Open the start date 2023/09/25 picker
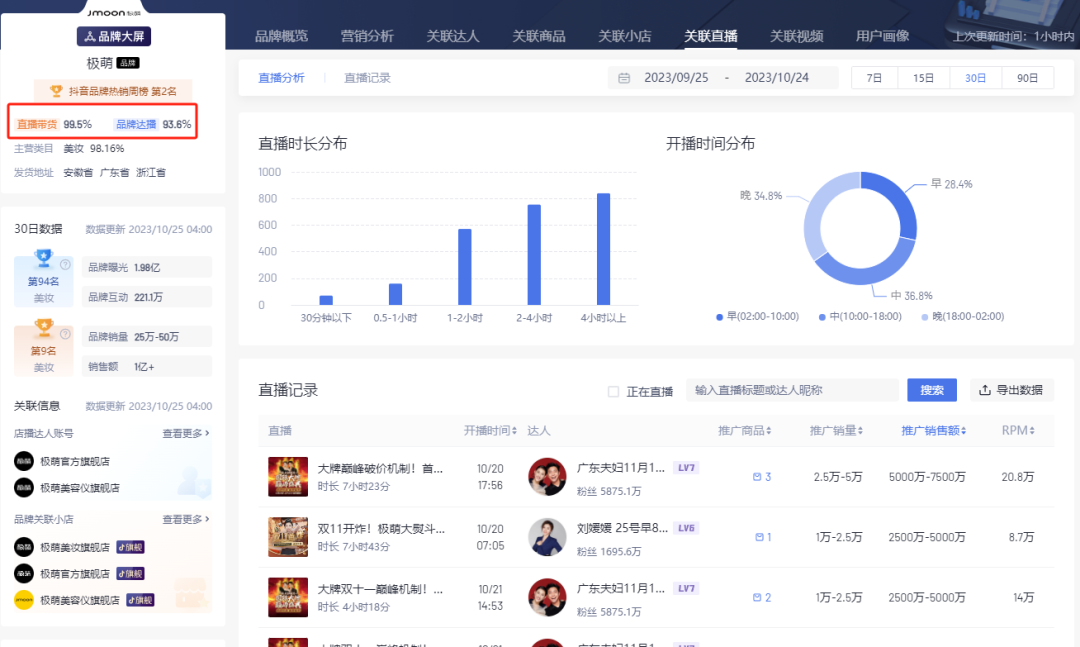 (676, 78)
